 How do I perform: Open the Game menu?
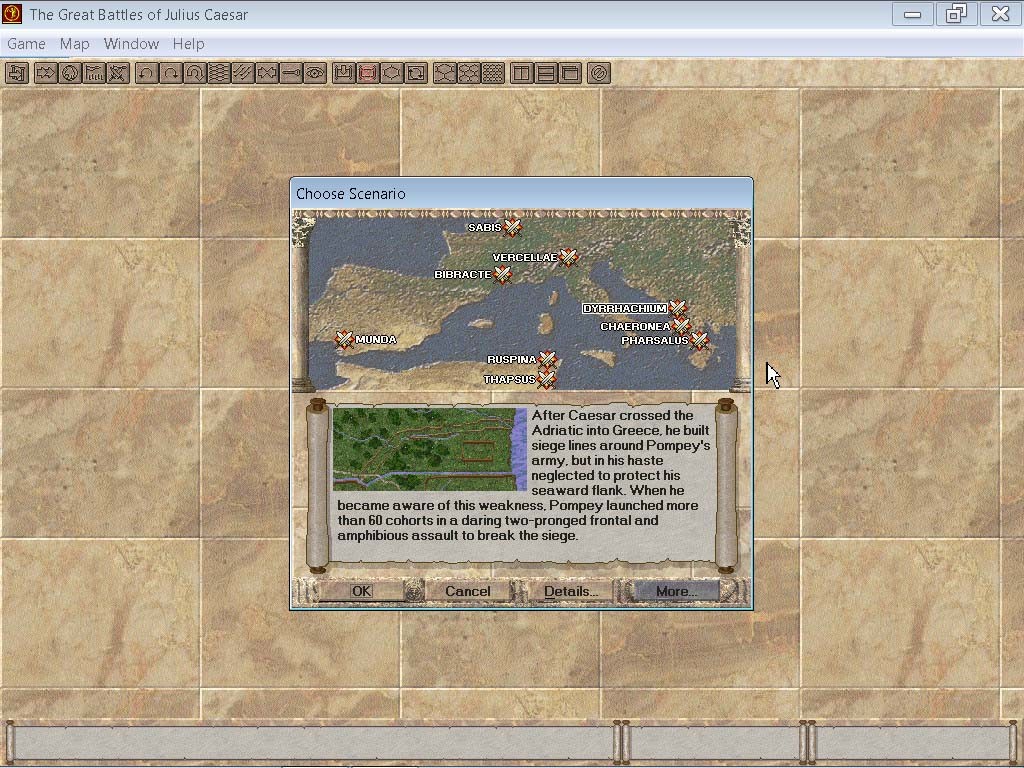point(26,44)
